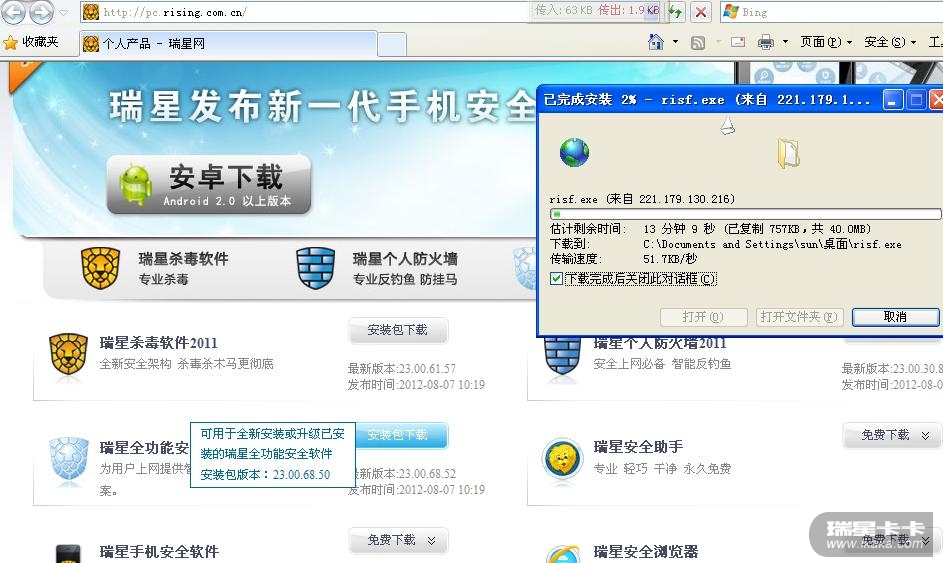The height and width of the screenshot is (563, 943).
Task: Click the 瑞星安全浏览器 browser icon
Action: point(563,554)
